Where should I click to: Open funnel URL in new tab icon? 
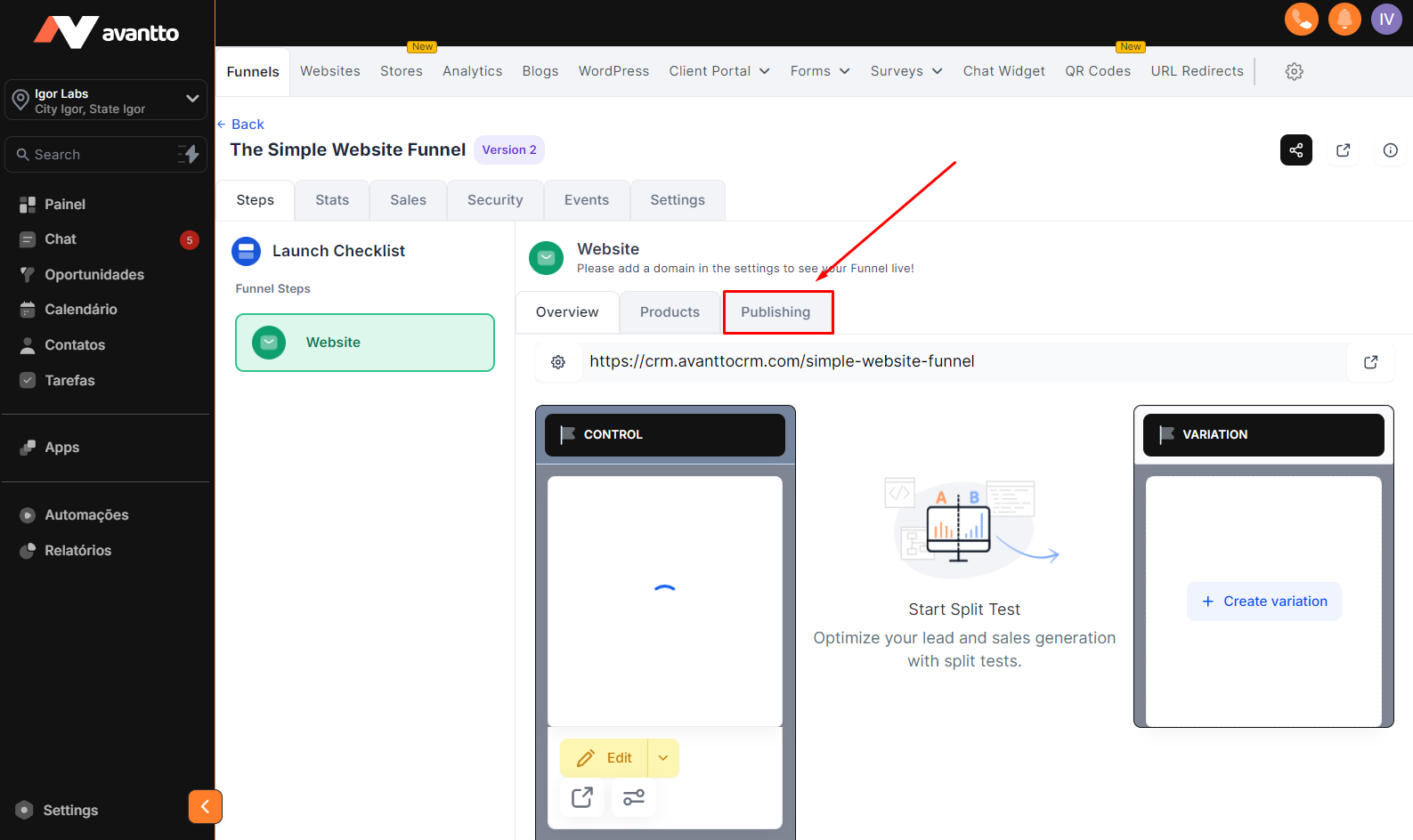click(1370, 362)
